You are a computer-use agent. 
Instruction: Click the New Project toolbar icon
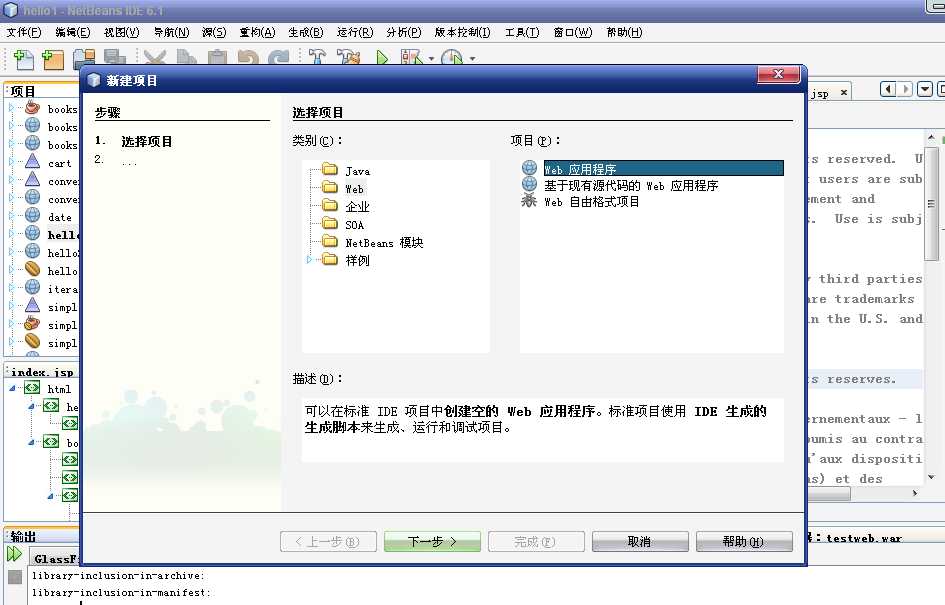[x=53, y=58]
